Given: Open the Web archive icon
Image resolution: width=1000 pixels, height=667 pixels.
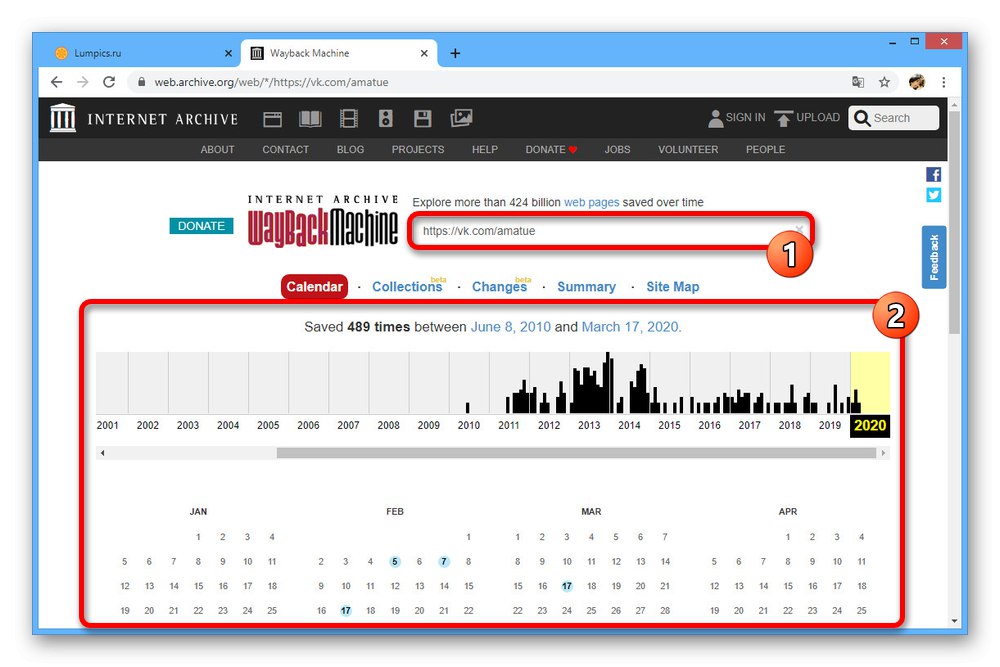Looking at the screenshot, I should pos(272,119).
